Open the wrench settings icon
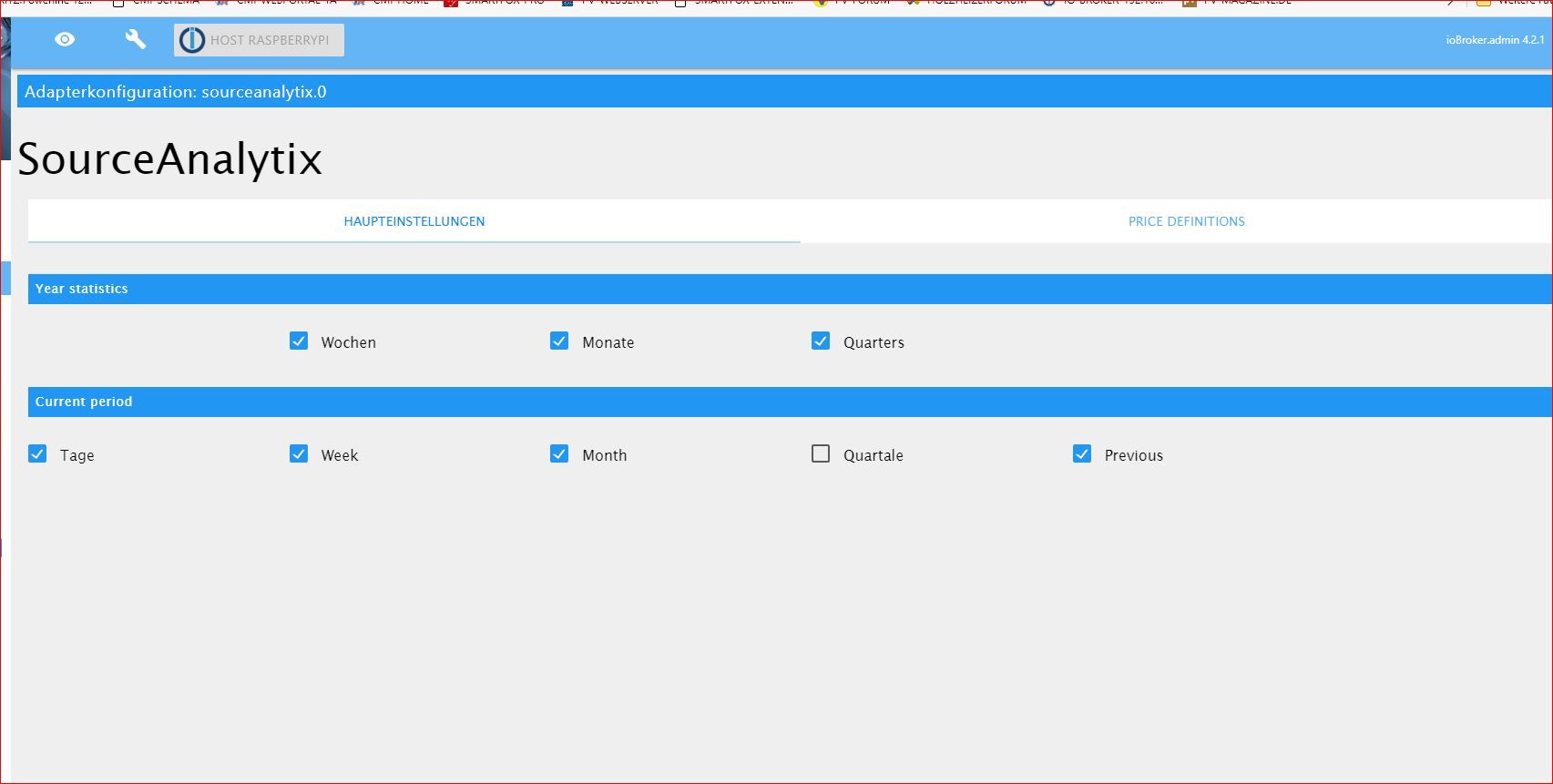Screen dimensions: 1553x784 (x=136, y=39)
